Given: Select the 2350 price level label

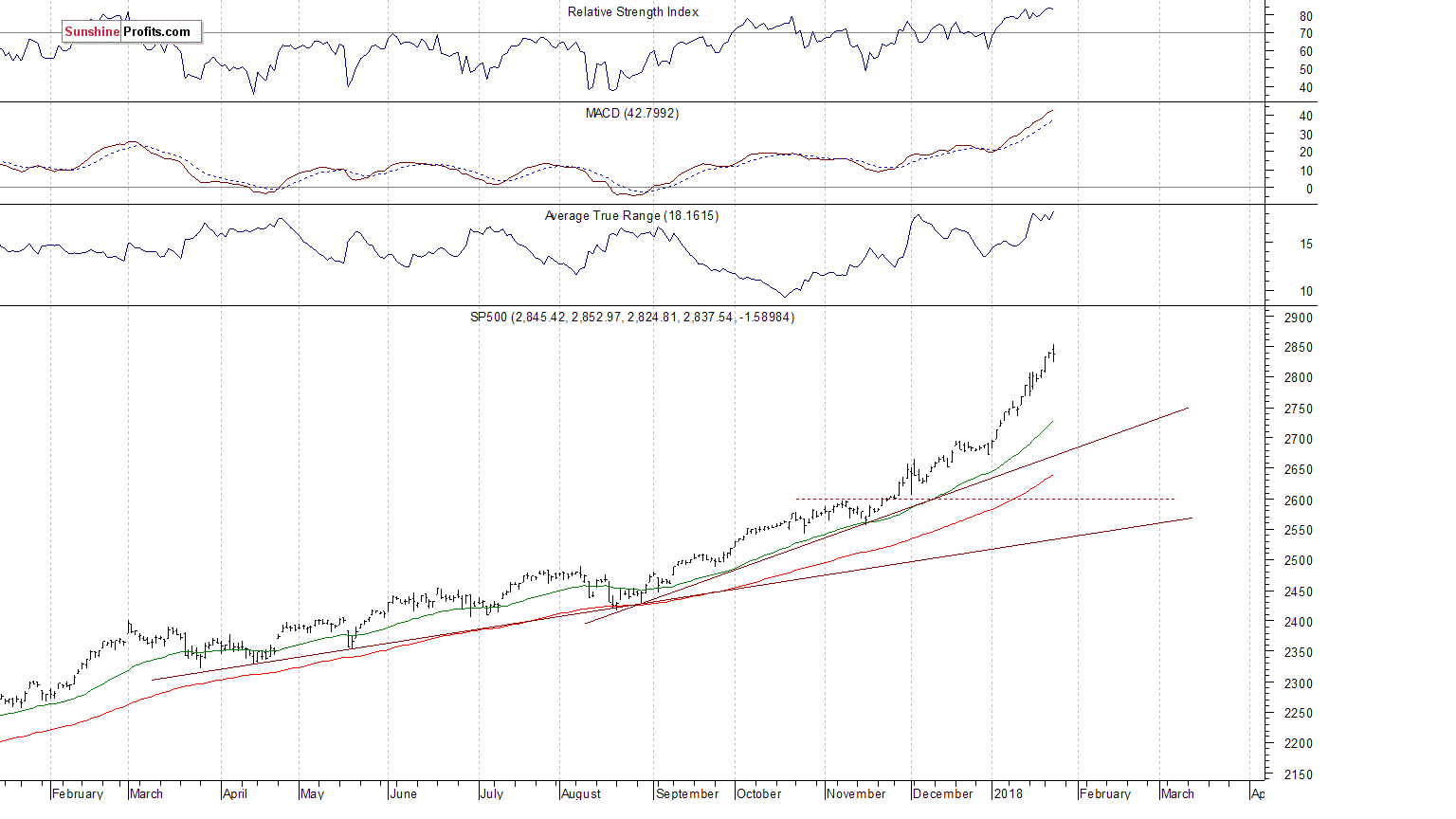Looking at the screenshot, I should 1300,653.
